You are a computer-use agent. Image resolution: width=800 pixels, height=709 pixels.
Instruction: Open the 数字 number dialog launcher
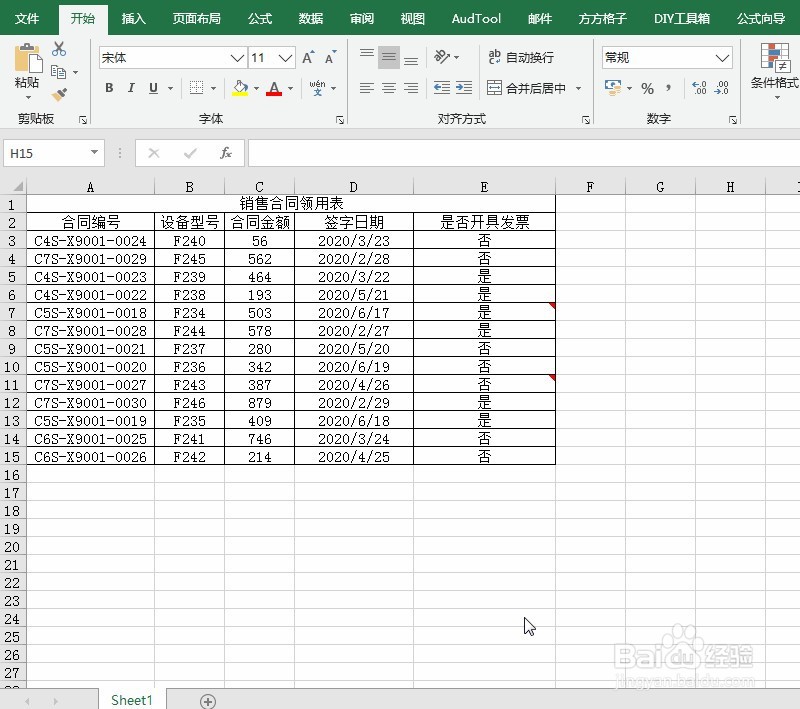pyautogui.click(x=733, y=120)
